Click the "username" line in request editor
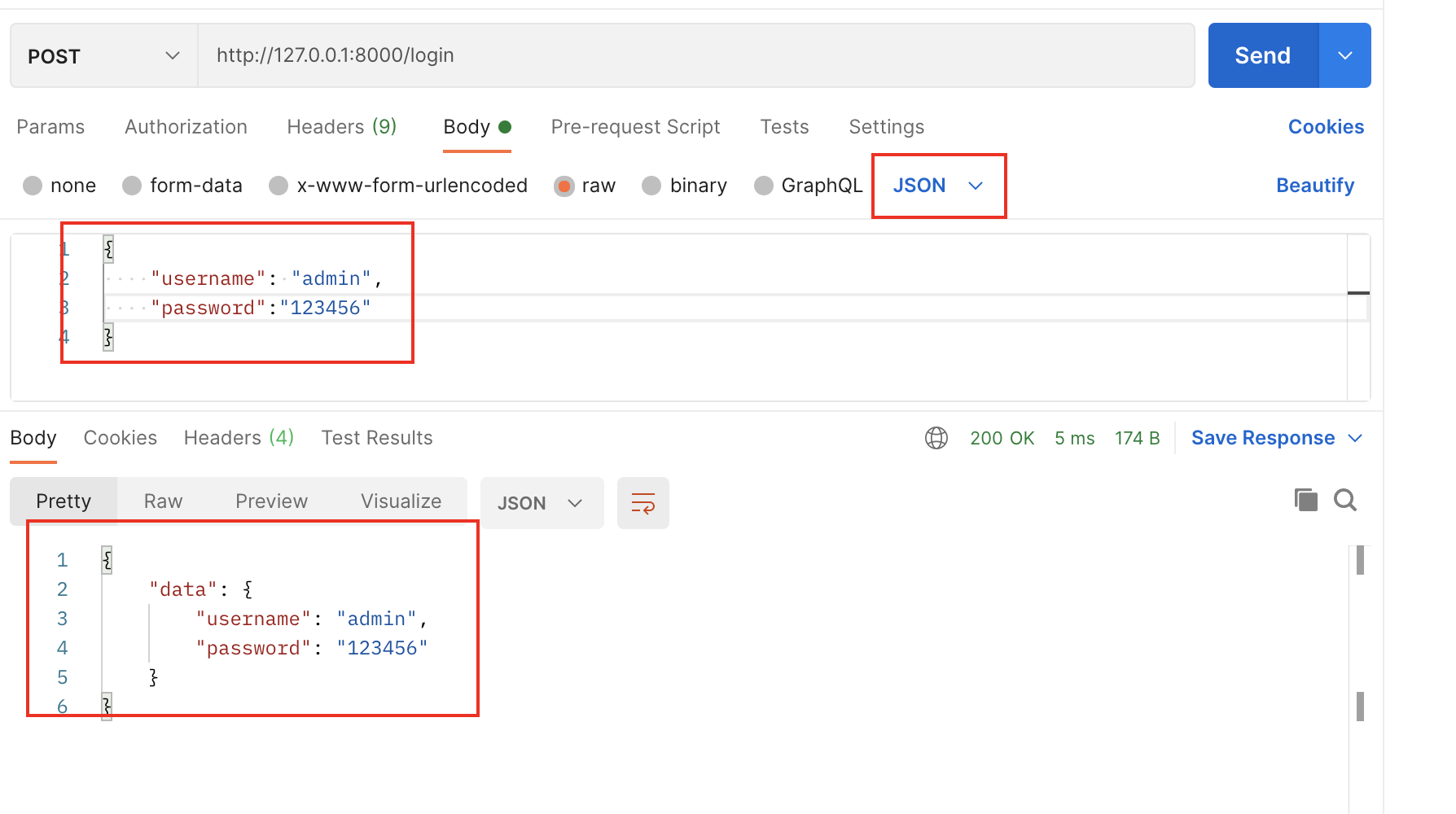Image resolution: width=1456 pixels, height=814 pixels. pyautogui.click(x=266, y=278)
